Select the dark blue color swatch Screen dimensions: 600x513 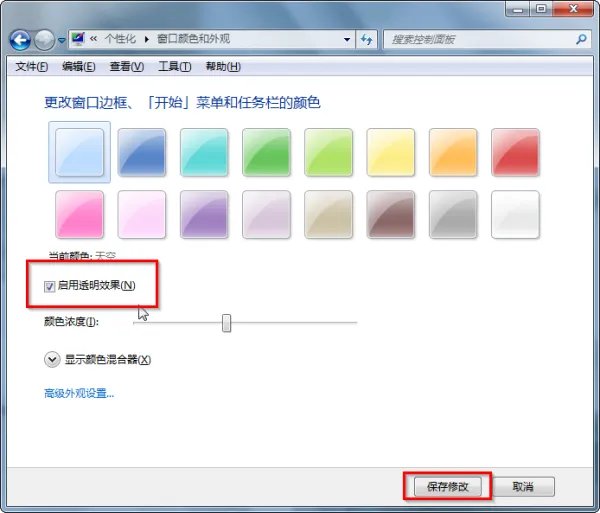click(x=142, y=152)
